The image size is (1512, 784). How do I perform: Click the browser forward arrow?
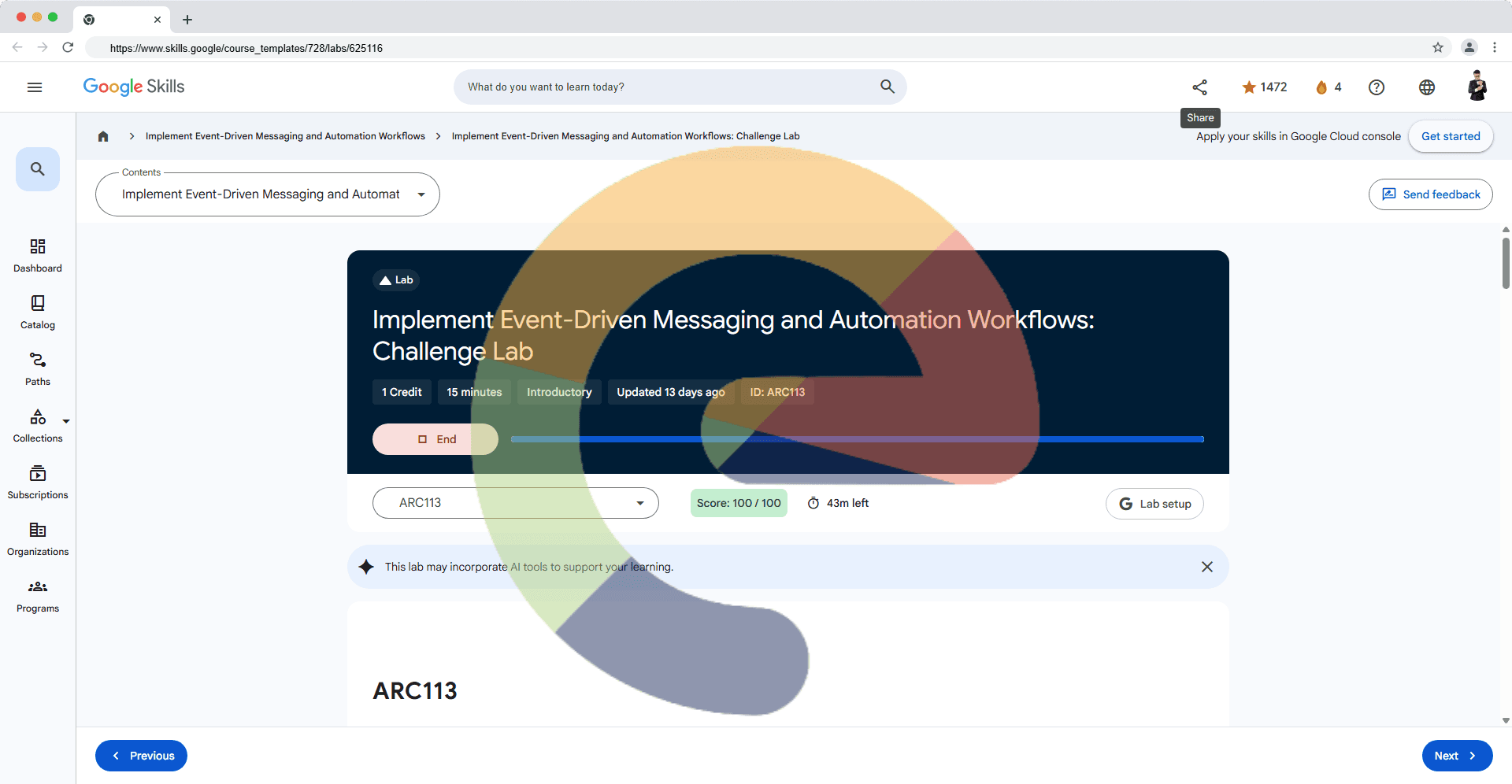point(43,47)
